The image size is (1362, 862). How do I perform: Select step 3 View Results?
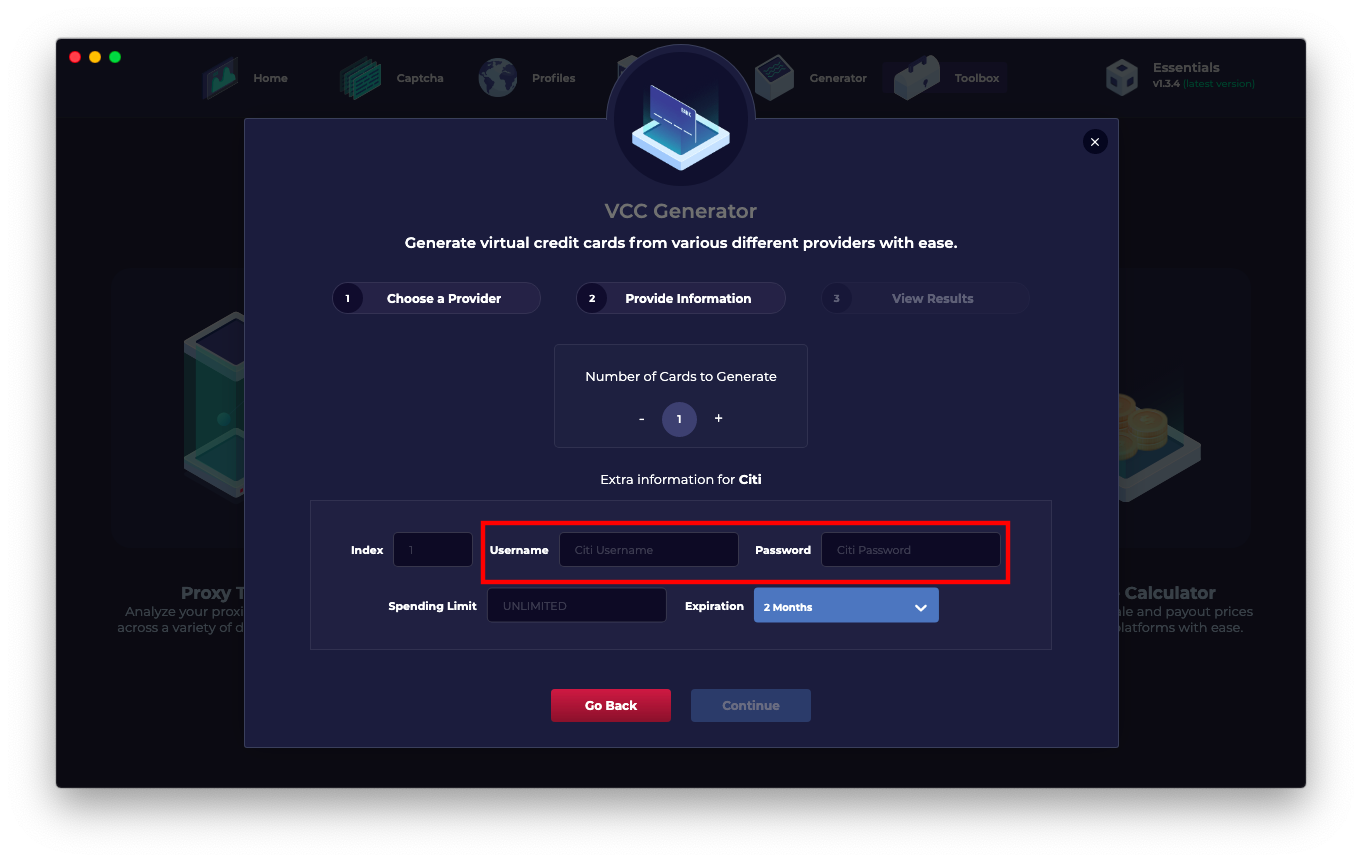click(926, 298)
